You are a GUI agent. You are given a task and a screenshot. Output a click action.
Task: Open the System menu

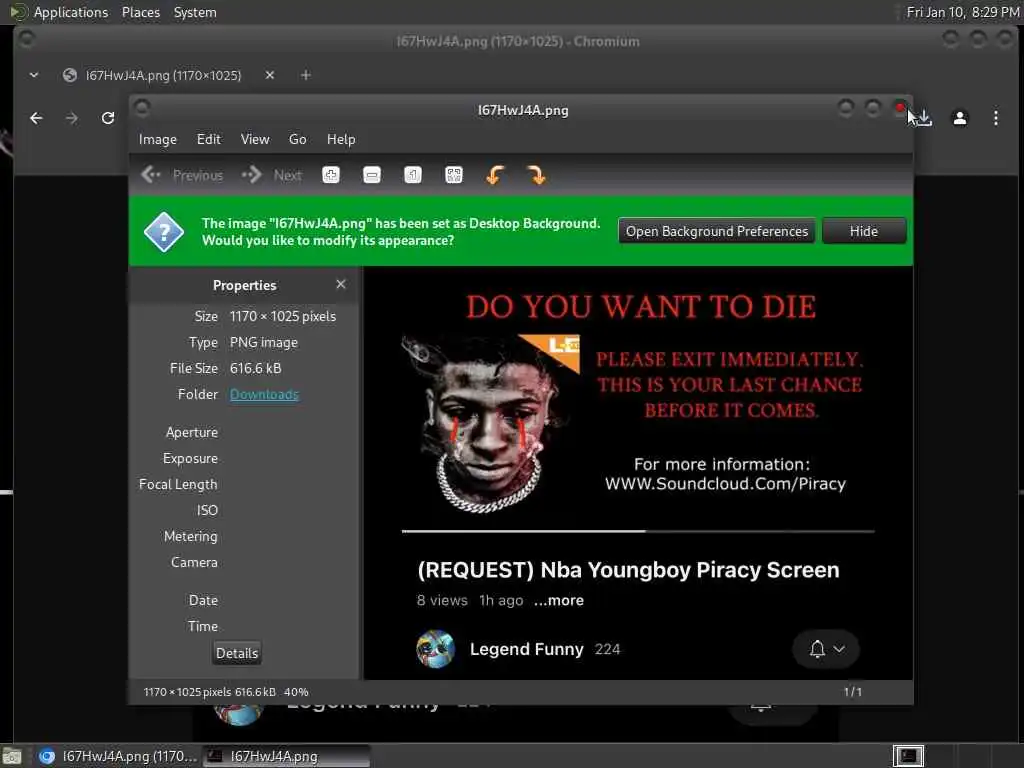tap(195, 12)
